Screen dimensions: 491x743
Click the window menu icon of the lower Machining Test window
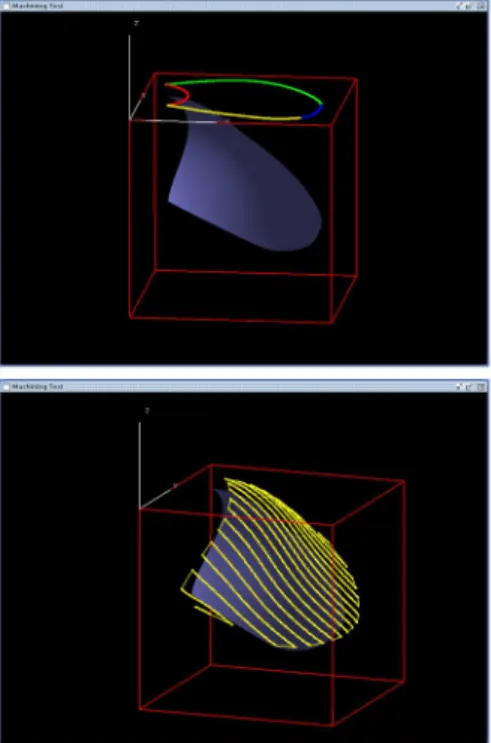click(x=6, y=386)
